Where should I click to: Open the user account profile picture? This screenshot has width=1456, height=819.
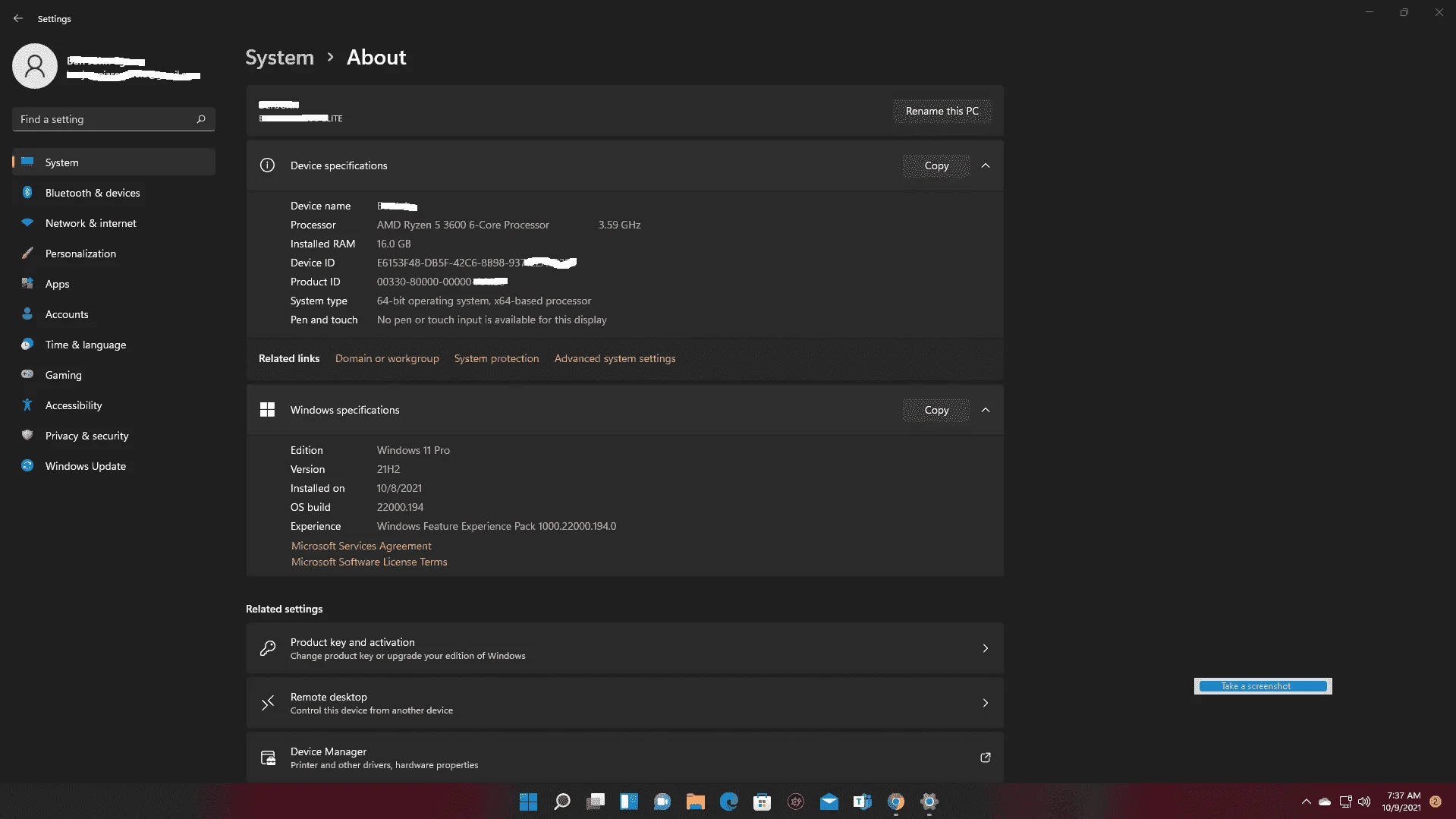pos(35,66)
